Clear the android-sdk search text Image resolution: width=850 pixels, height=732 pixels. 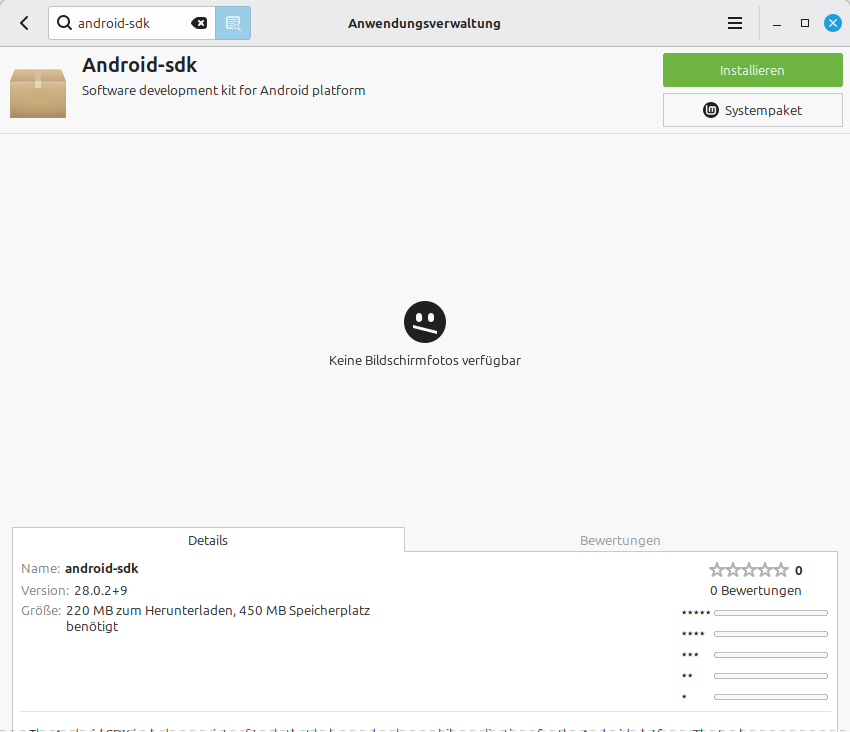pyautogui.click(x=199, y=23)
